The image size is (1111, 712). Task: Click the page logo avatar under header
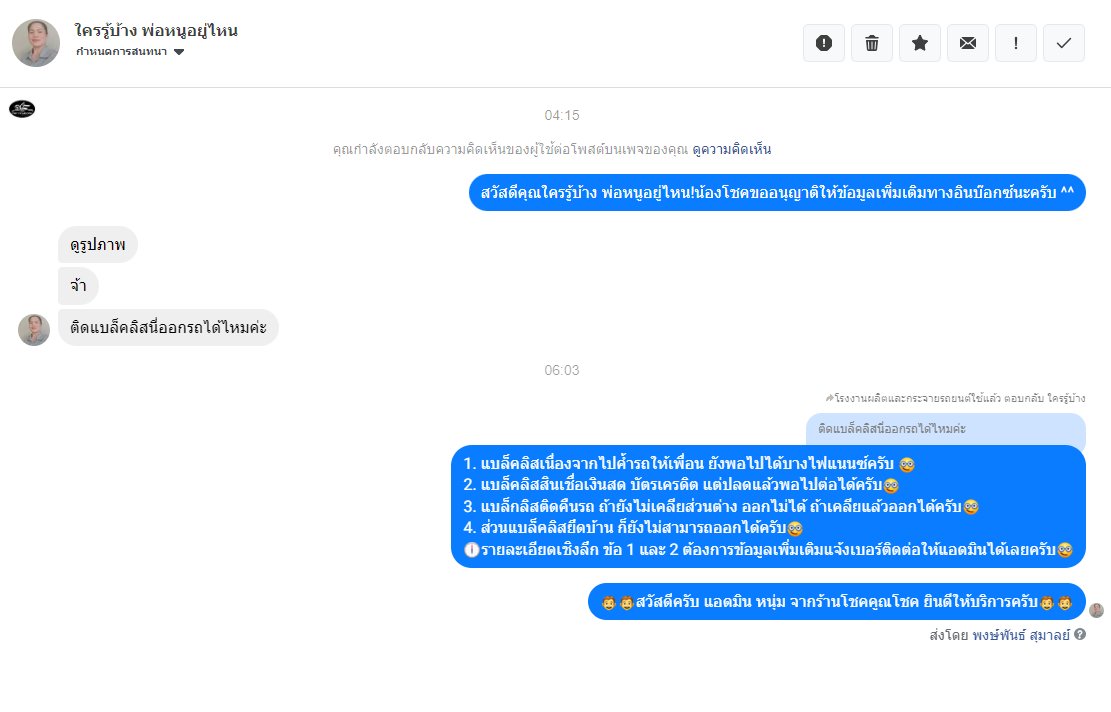pyautogui.click(x=22, y=108)
